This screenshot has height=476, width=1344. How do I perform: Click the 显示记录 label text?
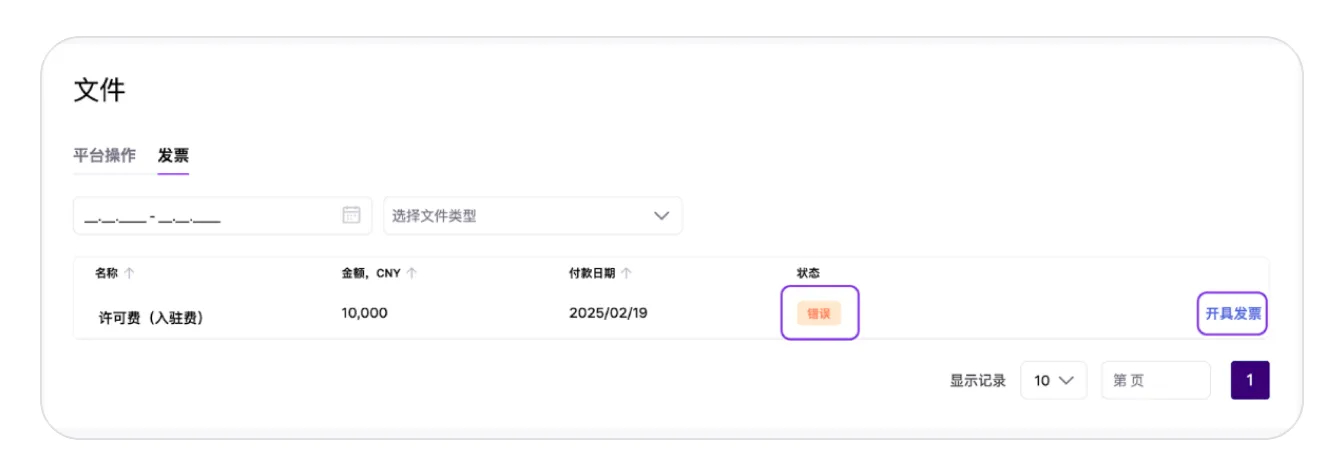[977, 380]
